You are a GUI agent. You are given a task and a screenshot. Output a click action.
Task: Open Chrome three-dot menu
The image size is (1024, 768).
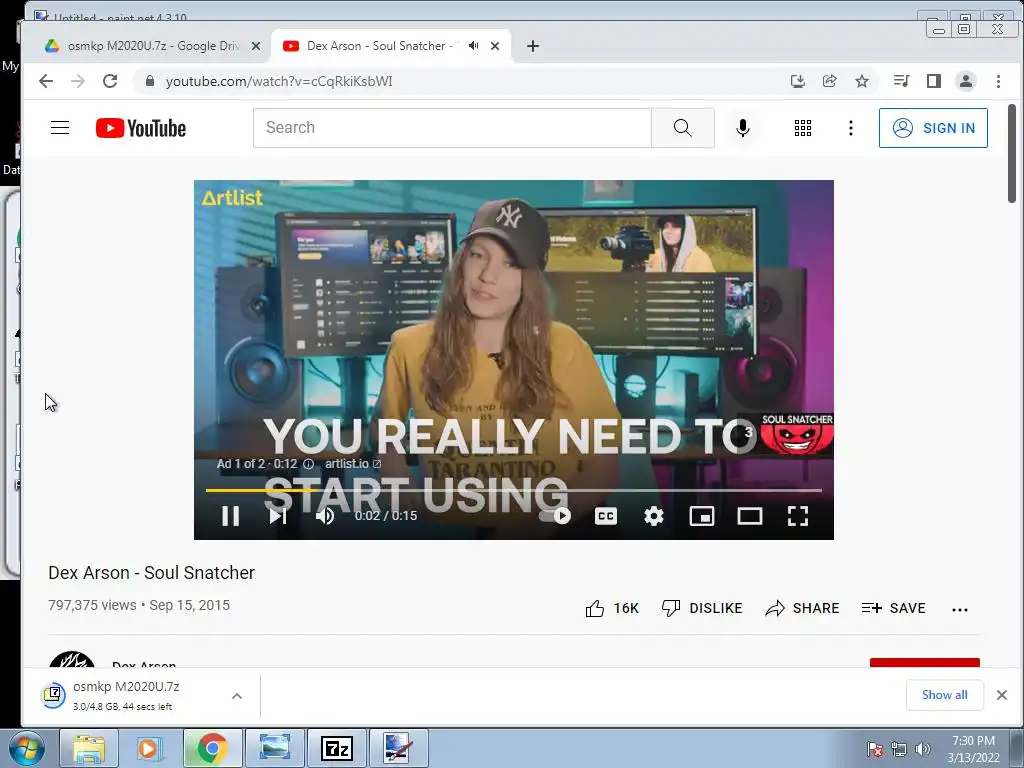click(x=998, y=81)
